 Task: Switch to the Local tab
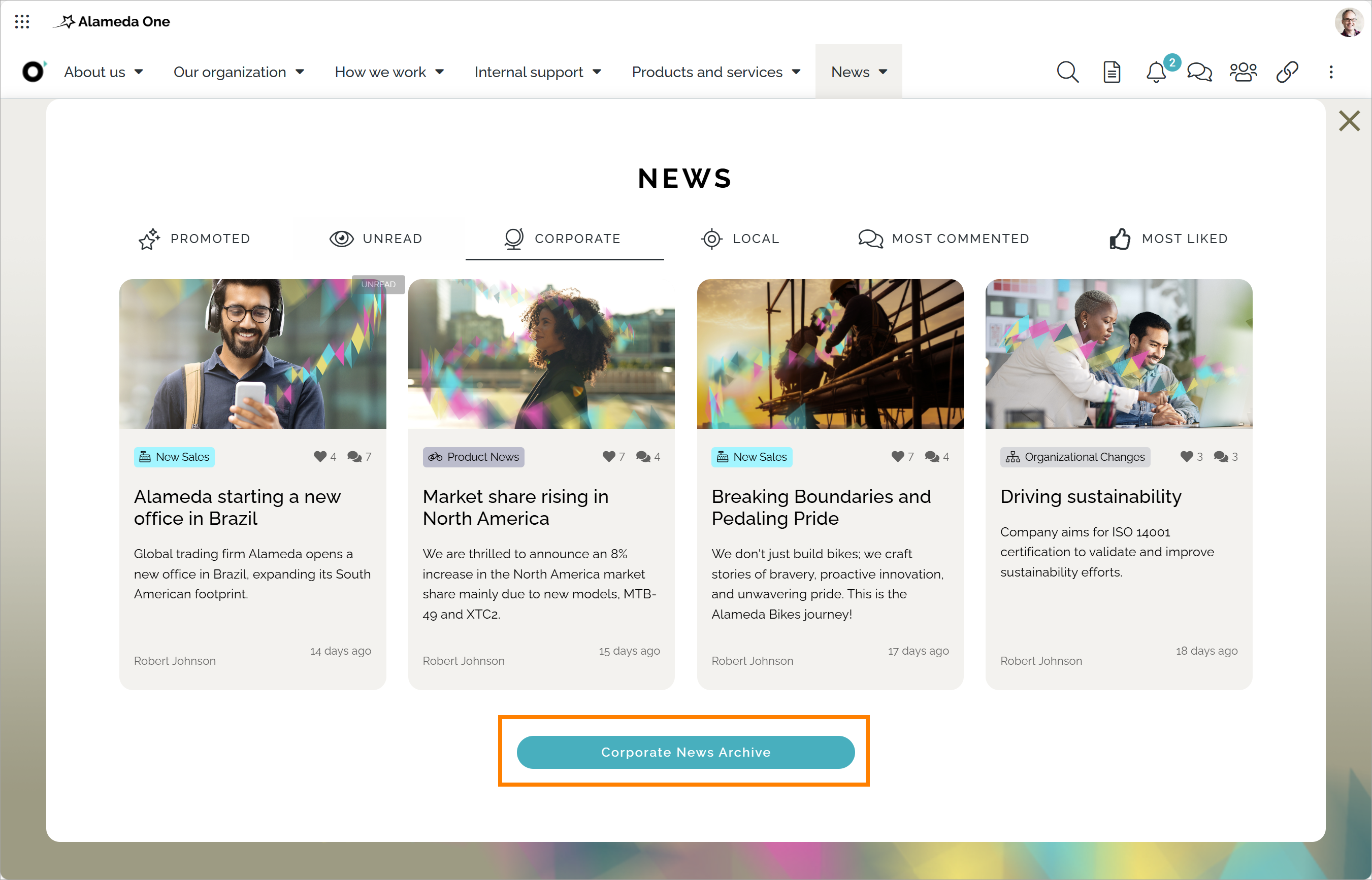(740, 239)
